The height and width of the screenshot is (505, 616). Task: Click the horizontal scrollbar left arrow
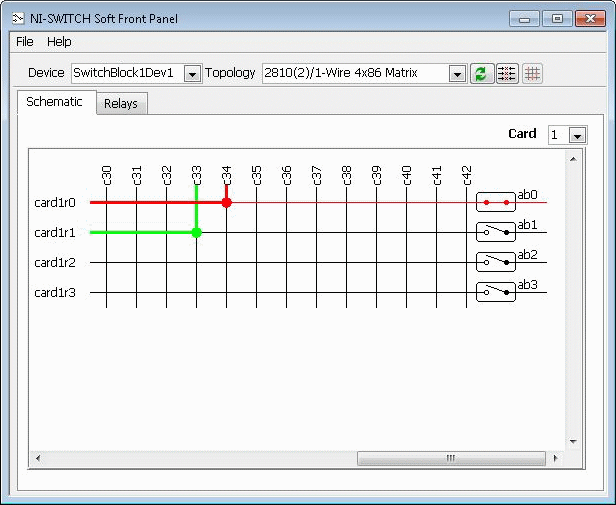38,459
